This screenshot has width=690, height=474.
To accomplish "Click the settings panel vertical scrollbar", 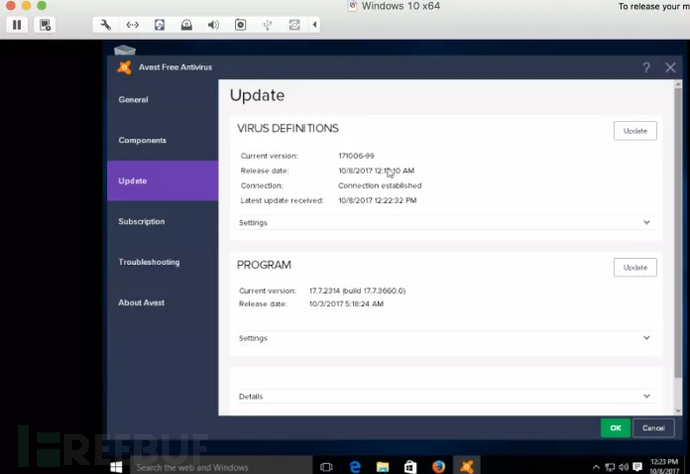I will [678, 232].
